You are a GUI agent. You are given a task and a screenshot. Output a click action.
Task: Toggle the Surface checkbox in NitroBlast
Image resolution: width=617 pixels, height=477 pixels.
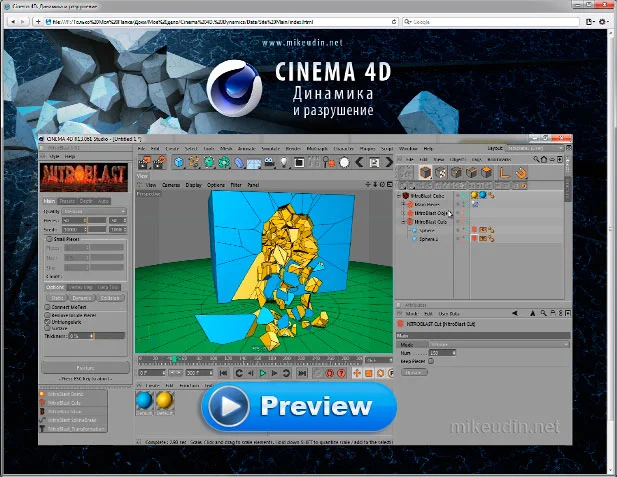pyautogui.click(x=48, y=328)
